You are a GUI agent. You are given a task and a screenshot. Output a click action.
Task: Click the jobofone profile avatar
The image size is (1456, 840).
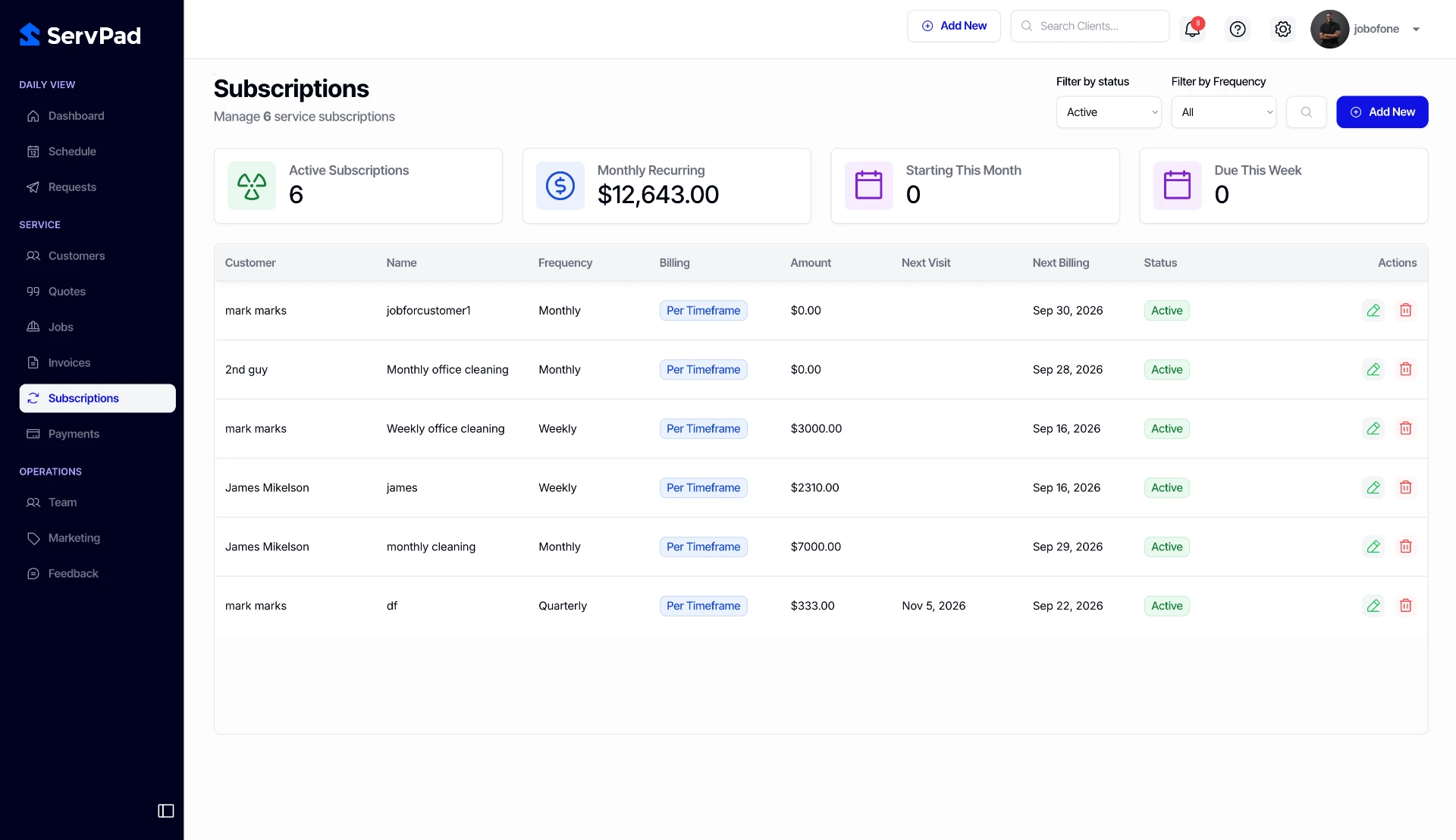(1329, 29)
